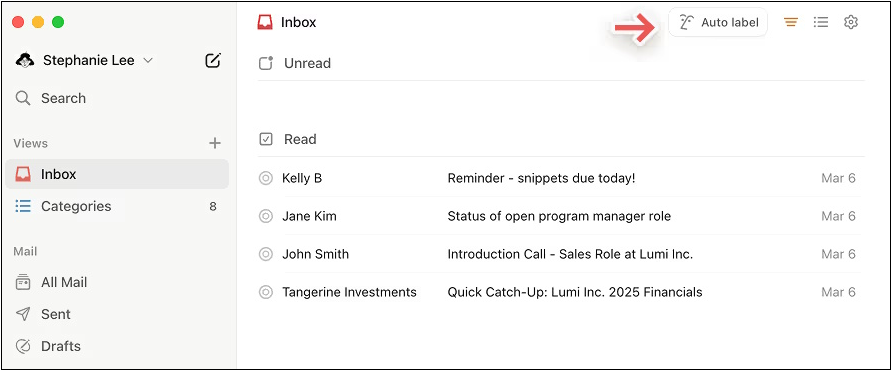The width and height of the screenshot is (893, 374).
Task: Click the Auto label button
Action: (x=718, y=22)
